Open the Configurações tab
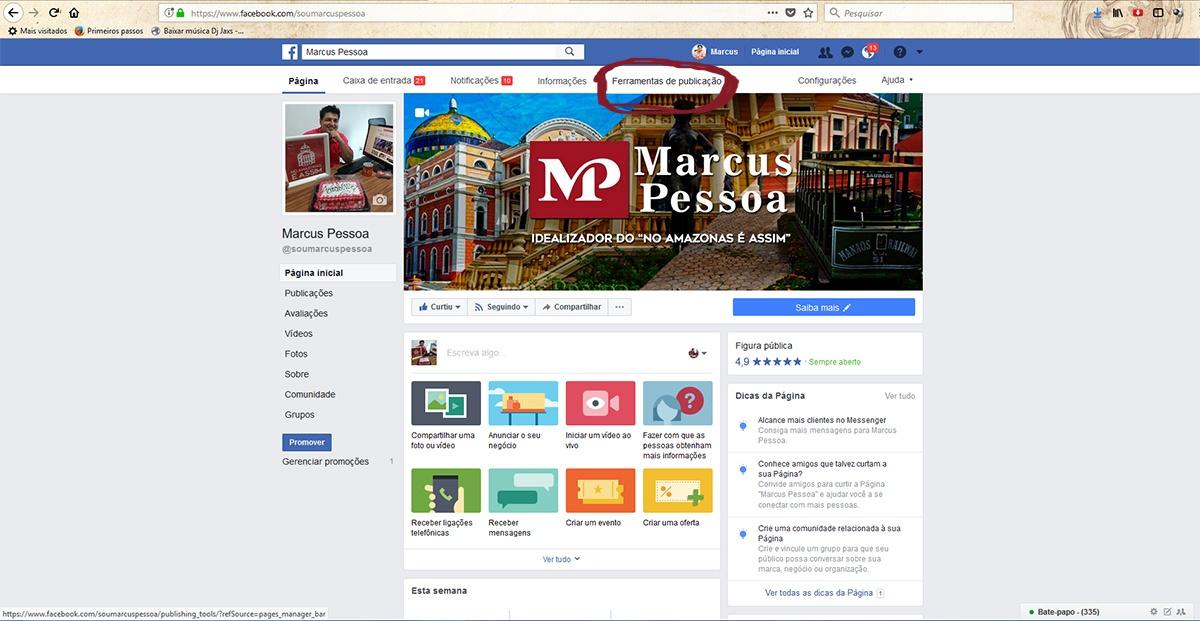This screenshot has height=621, width=1200. click(x=827, y=81)
